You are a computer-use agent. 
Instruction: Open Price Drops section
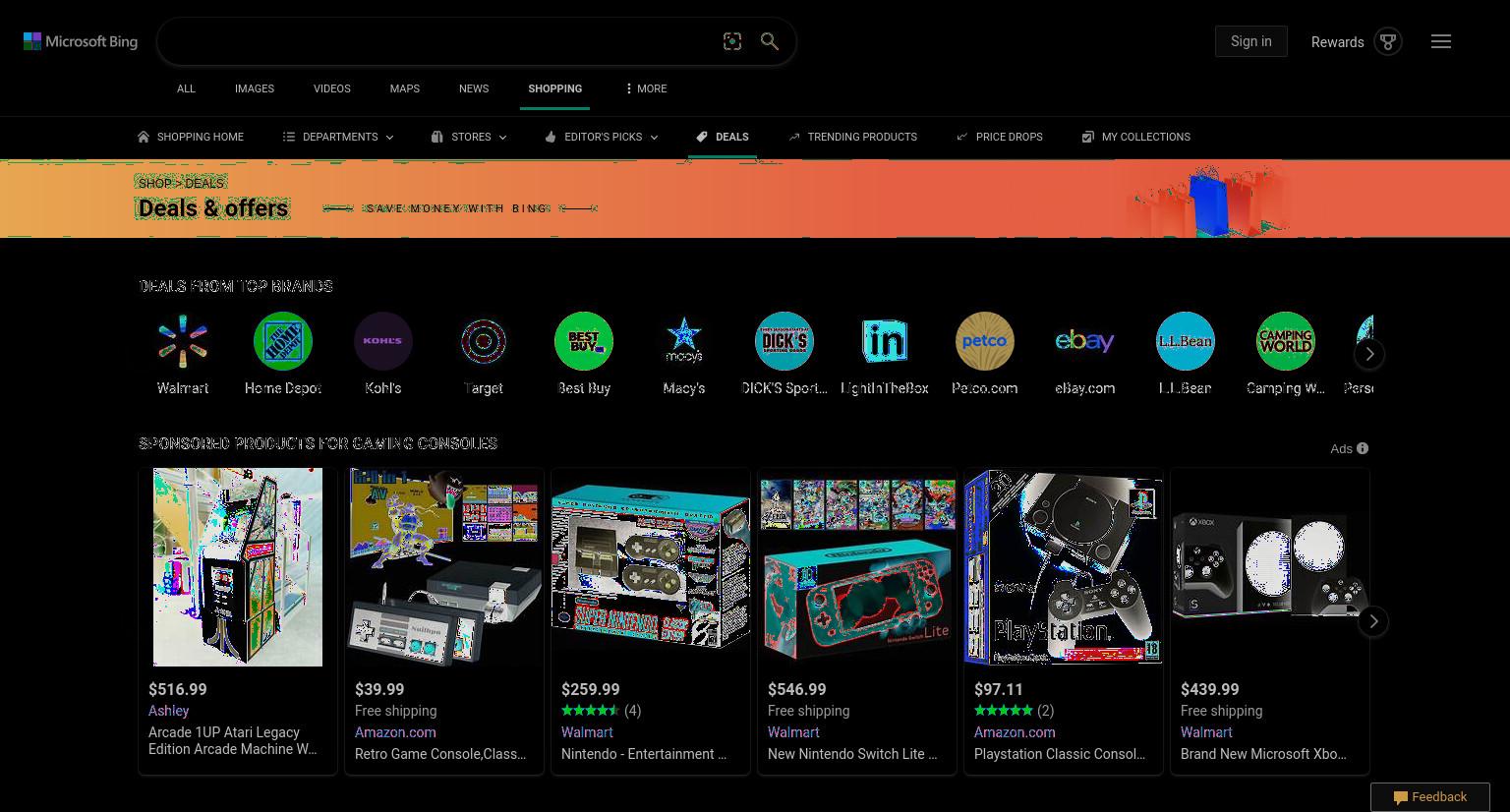(999, 137)
